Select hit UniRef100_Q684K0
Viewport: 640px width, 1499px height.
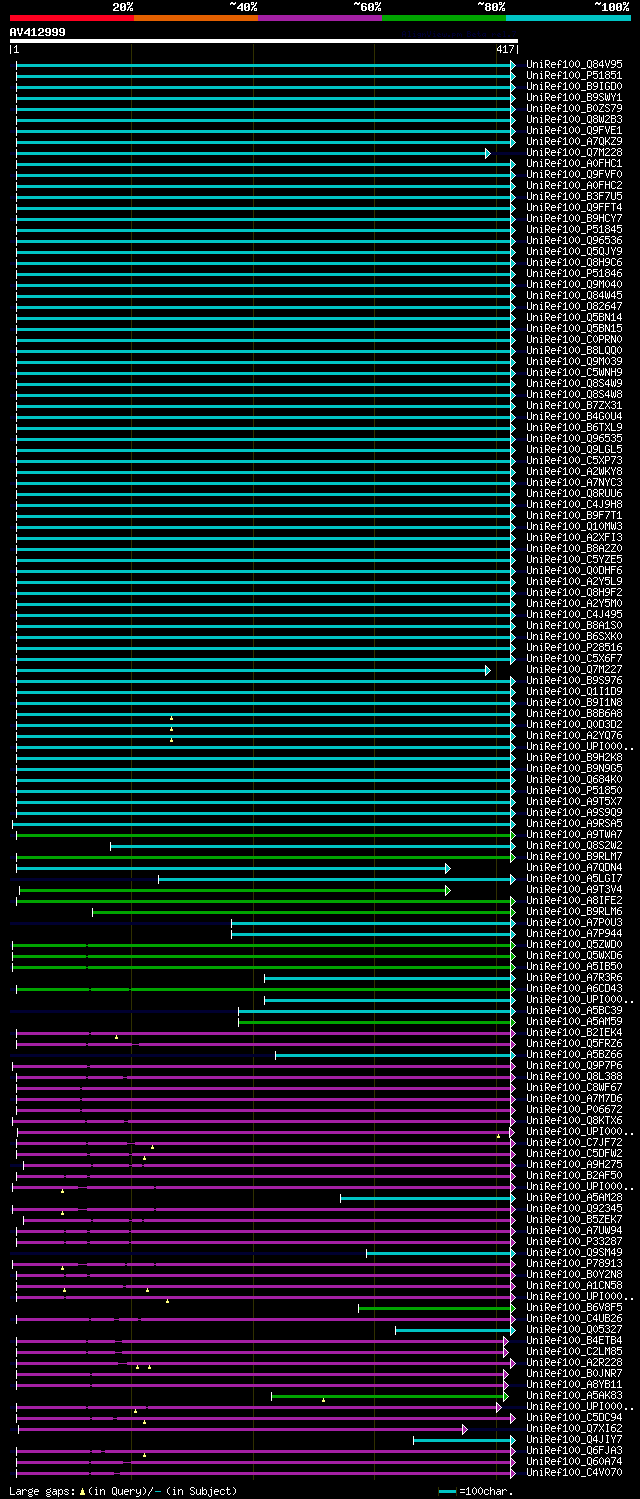click(573, 779)
